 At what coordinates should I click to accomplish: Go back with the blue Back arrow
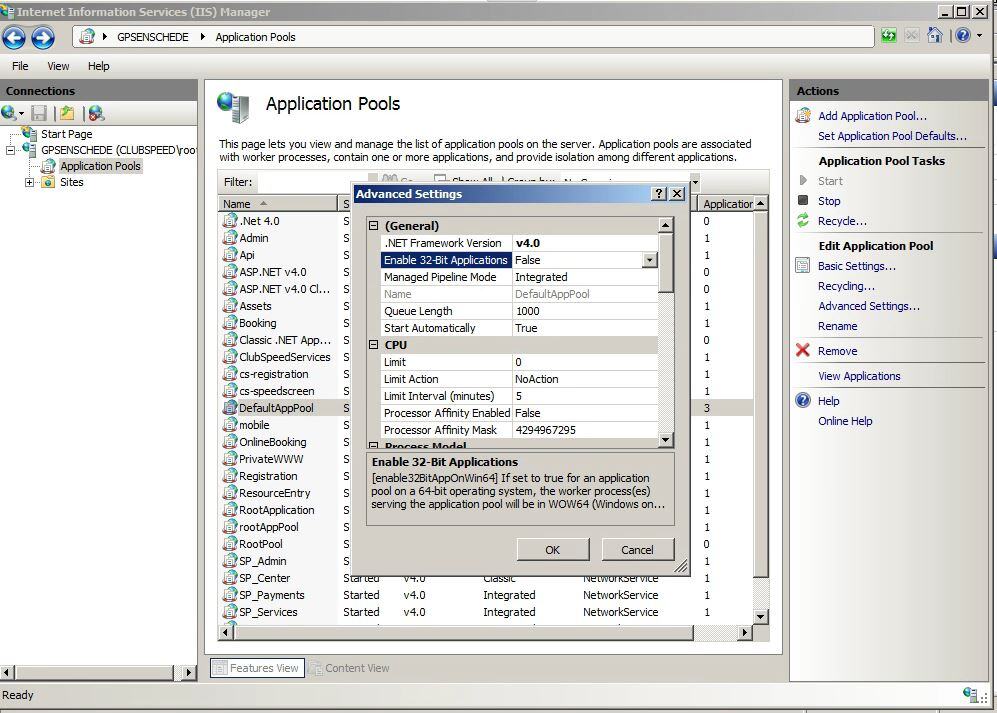14,38
